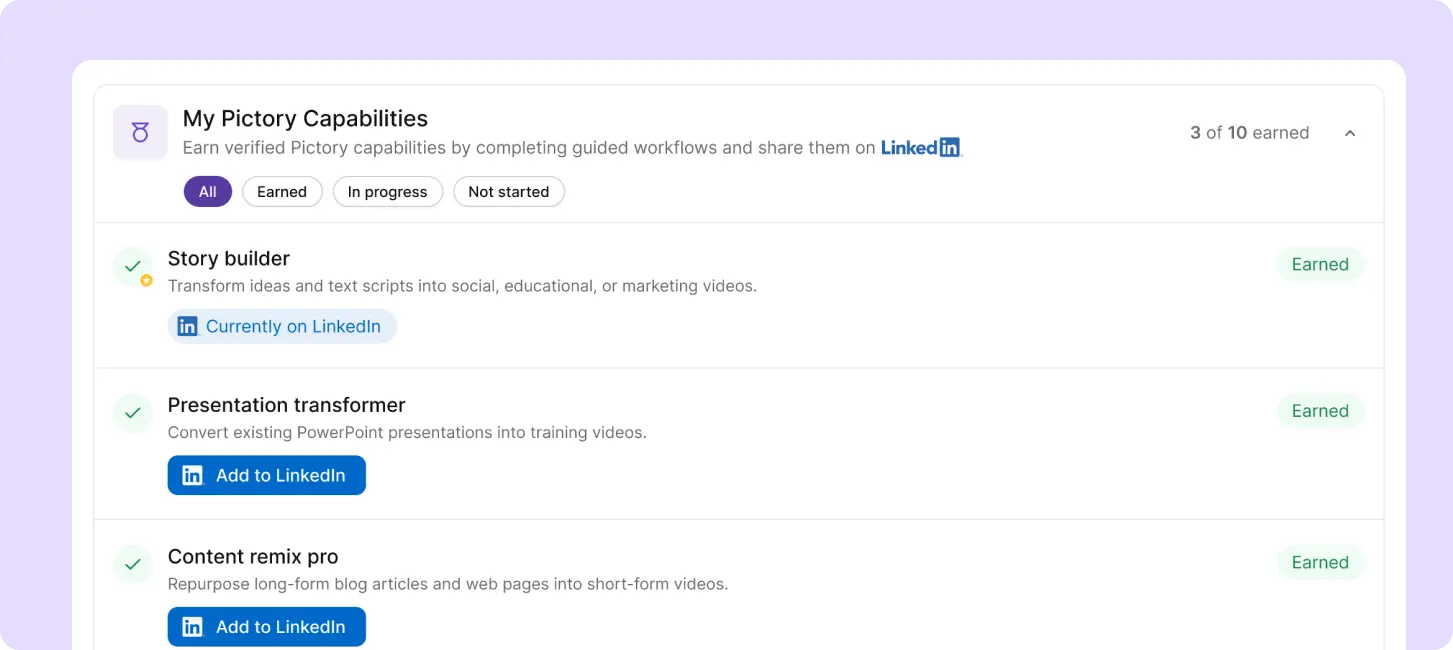Click the LinkedIn logo in the subtitle
This screenshot has width=1453, height=650.
921,147
